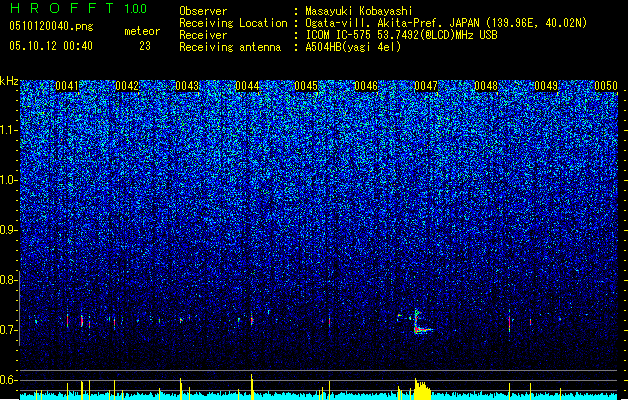
Task: Click the 0.9 kHz axis label
Action: [x=9, y=230]
